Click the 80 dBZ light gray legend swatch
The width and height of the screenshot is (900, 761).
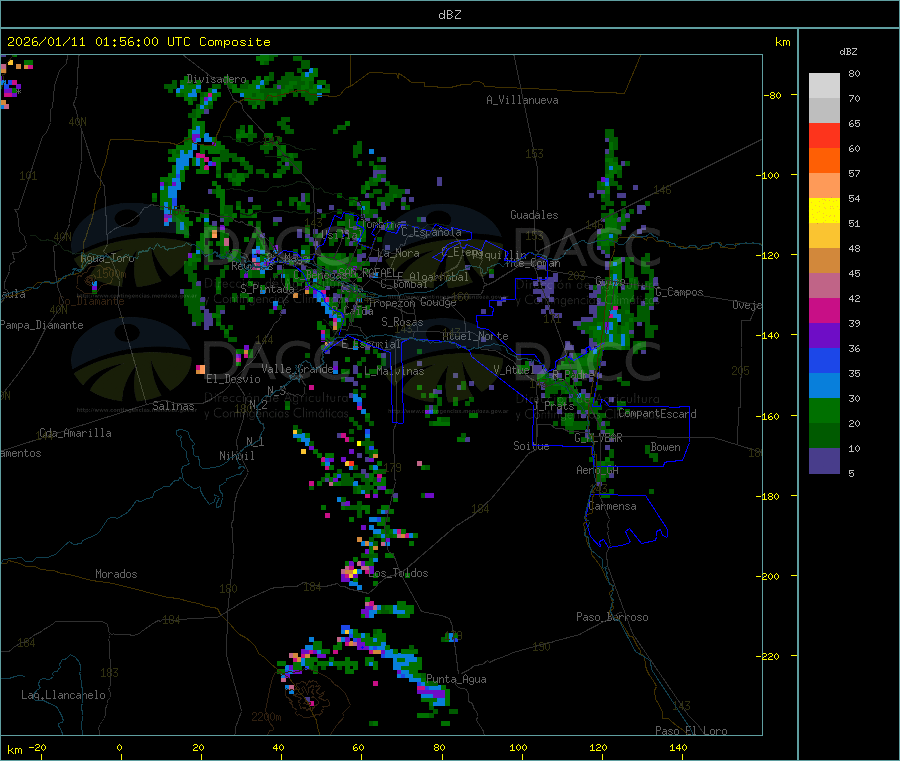(824, 86)
